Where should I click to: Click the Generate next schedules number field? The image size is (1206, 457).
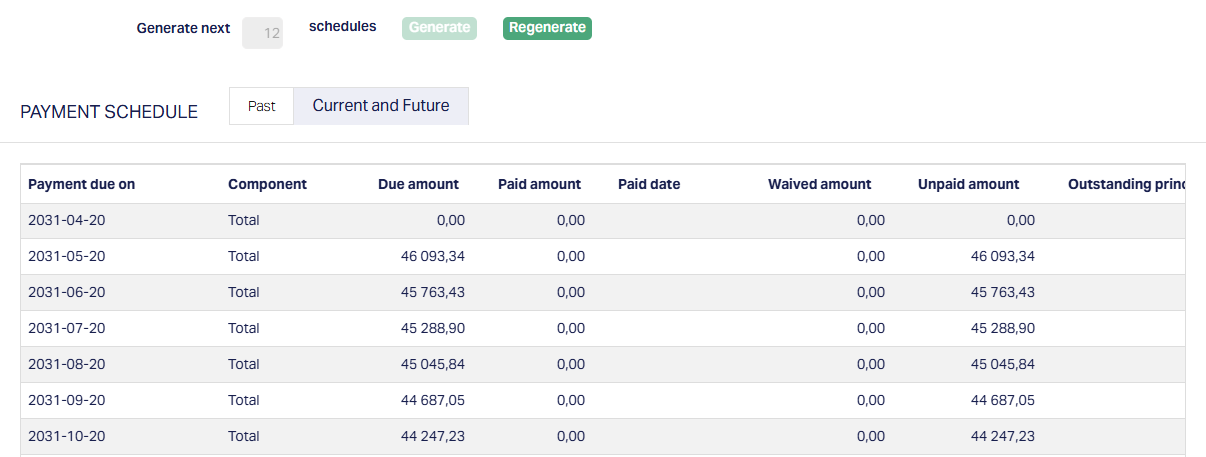coord(262,32)
